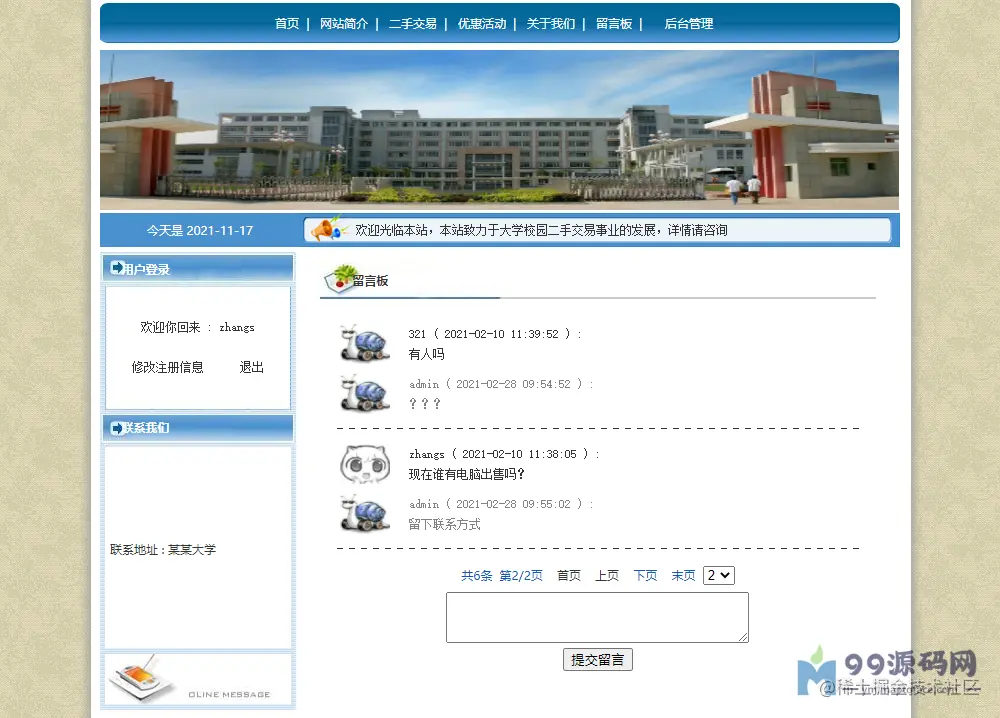Open 关于我们 in the top navigation
Screen dimensions: 1000x718
pos(550,24)
